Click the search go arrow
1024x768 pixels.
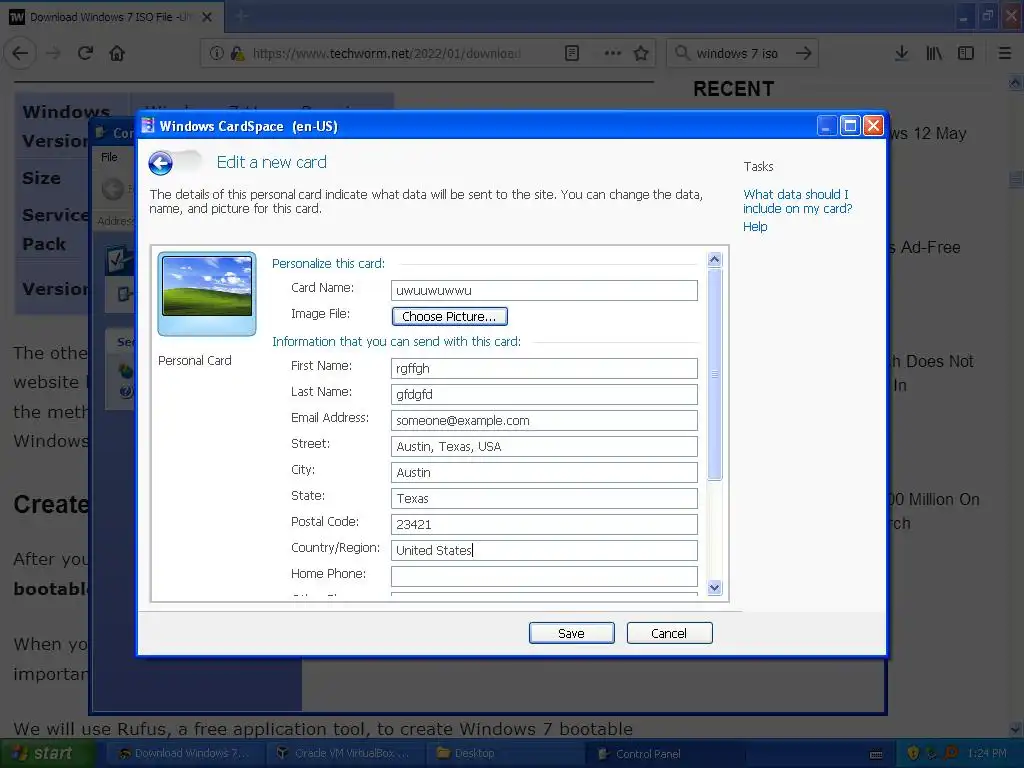click(x=804, y=53)
